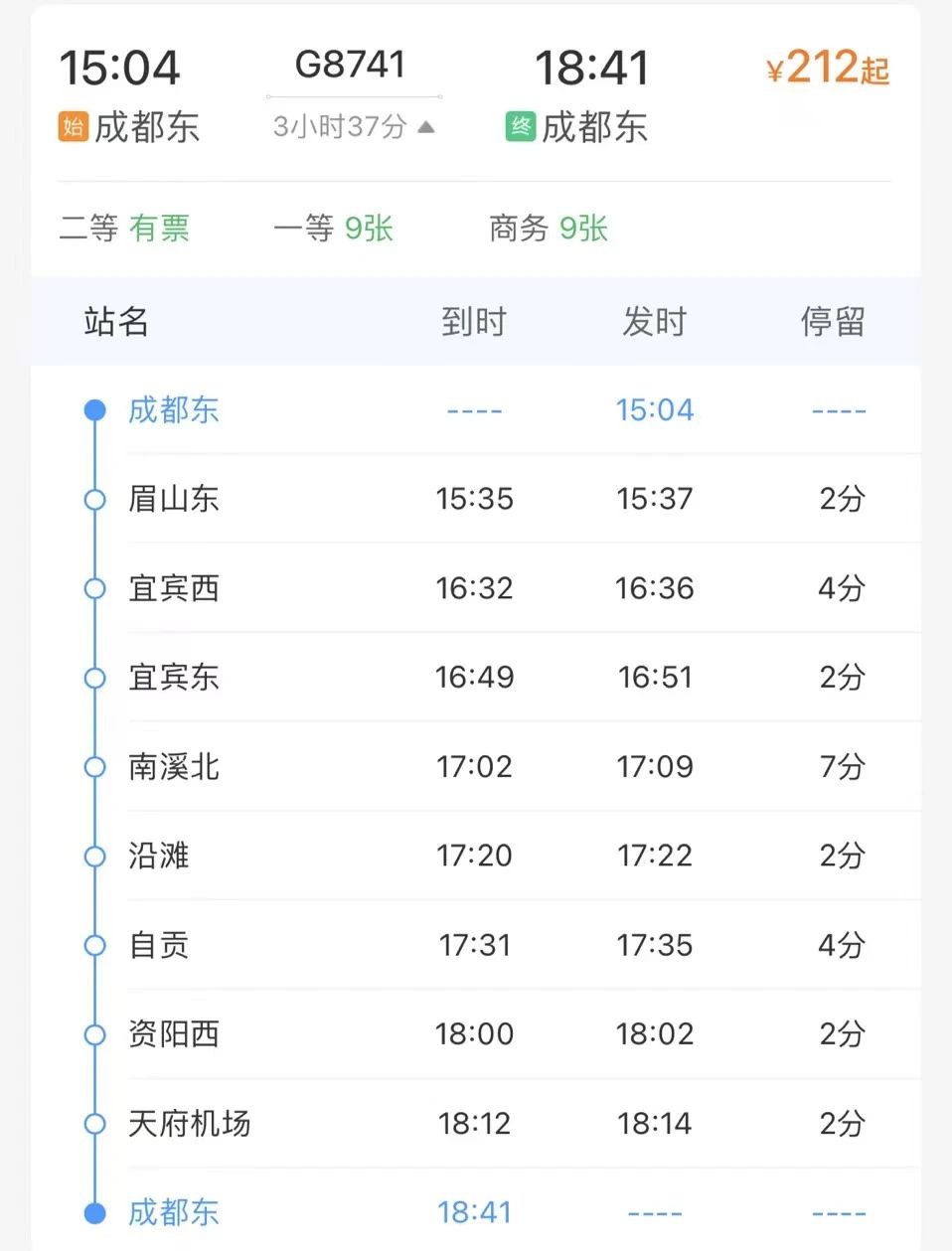Click the timeline circle beside 眉山东

pyautogui.click(x=94, y=499)
